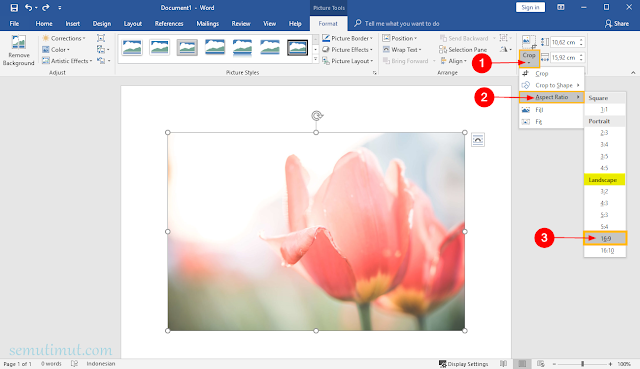Open the Corrections dropdown
This screenshot has height=369, width=640.
64,38
